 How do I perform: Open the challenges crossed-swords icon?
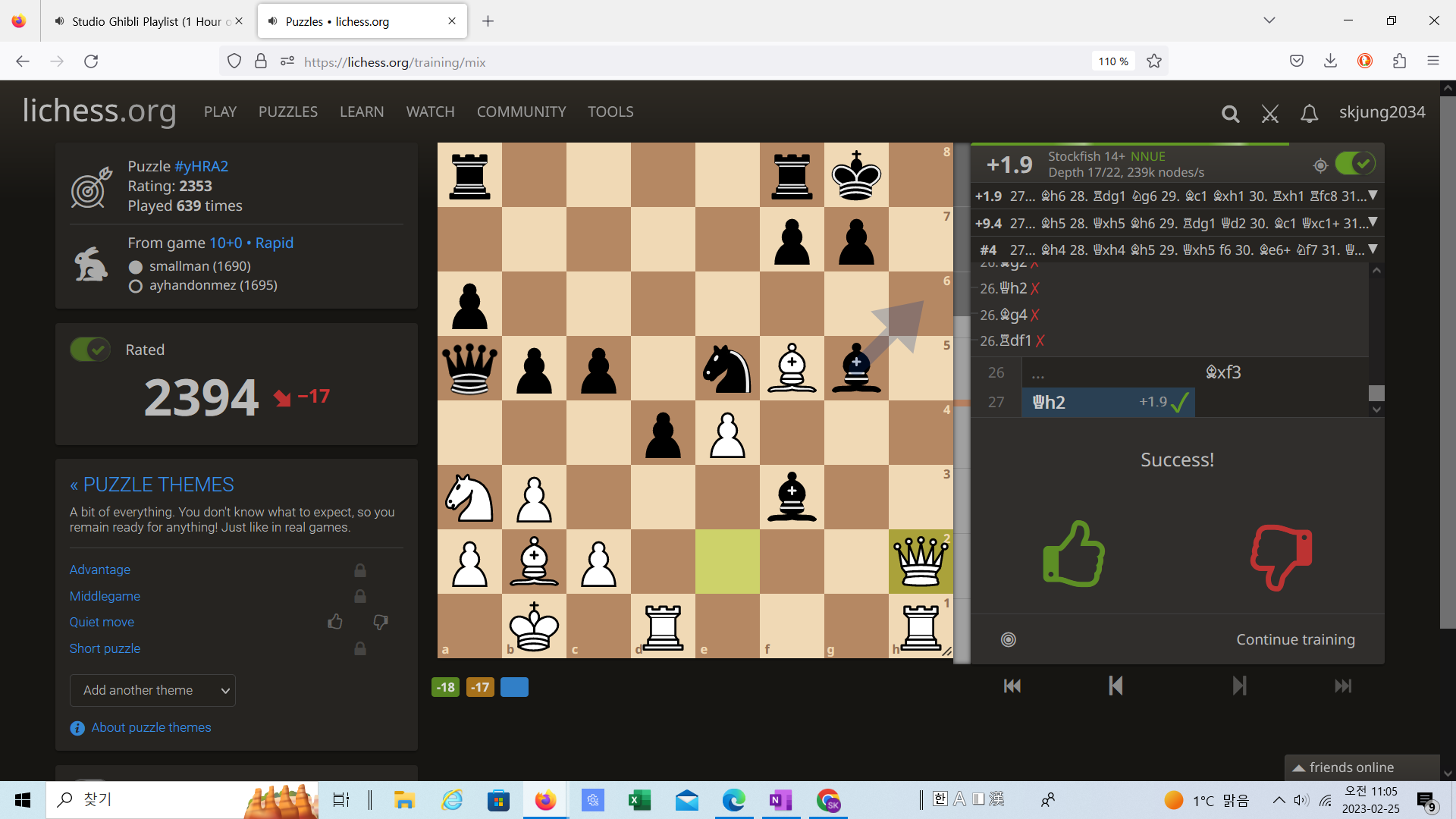click(1270, 114)
